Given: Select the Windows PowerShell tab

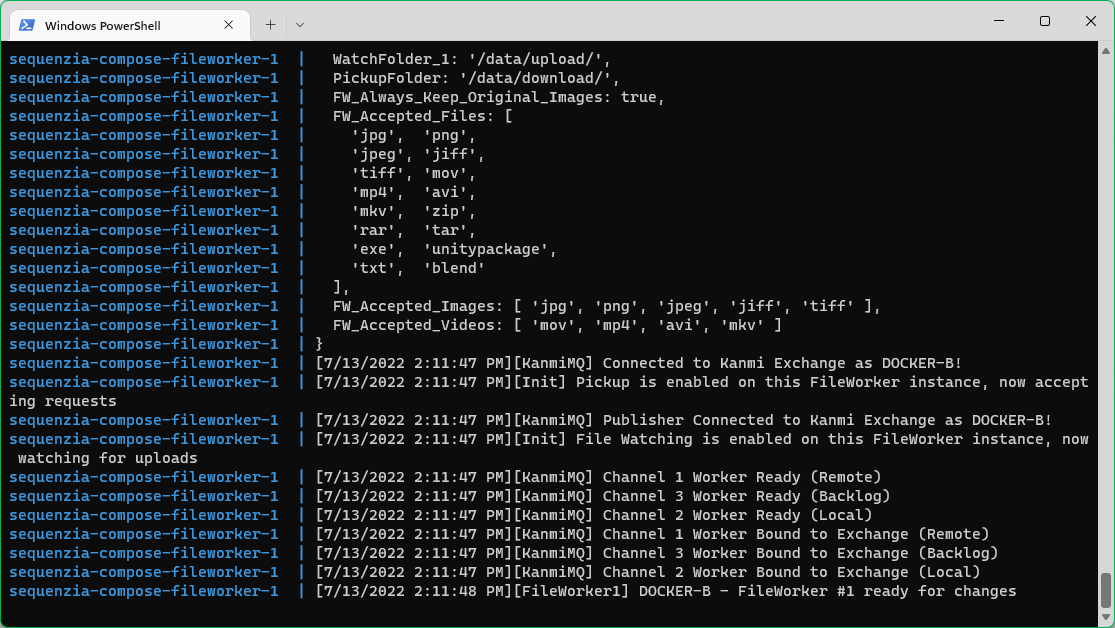Looking at the screenshot, I should 130,25.
